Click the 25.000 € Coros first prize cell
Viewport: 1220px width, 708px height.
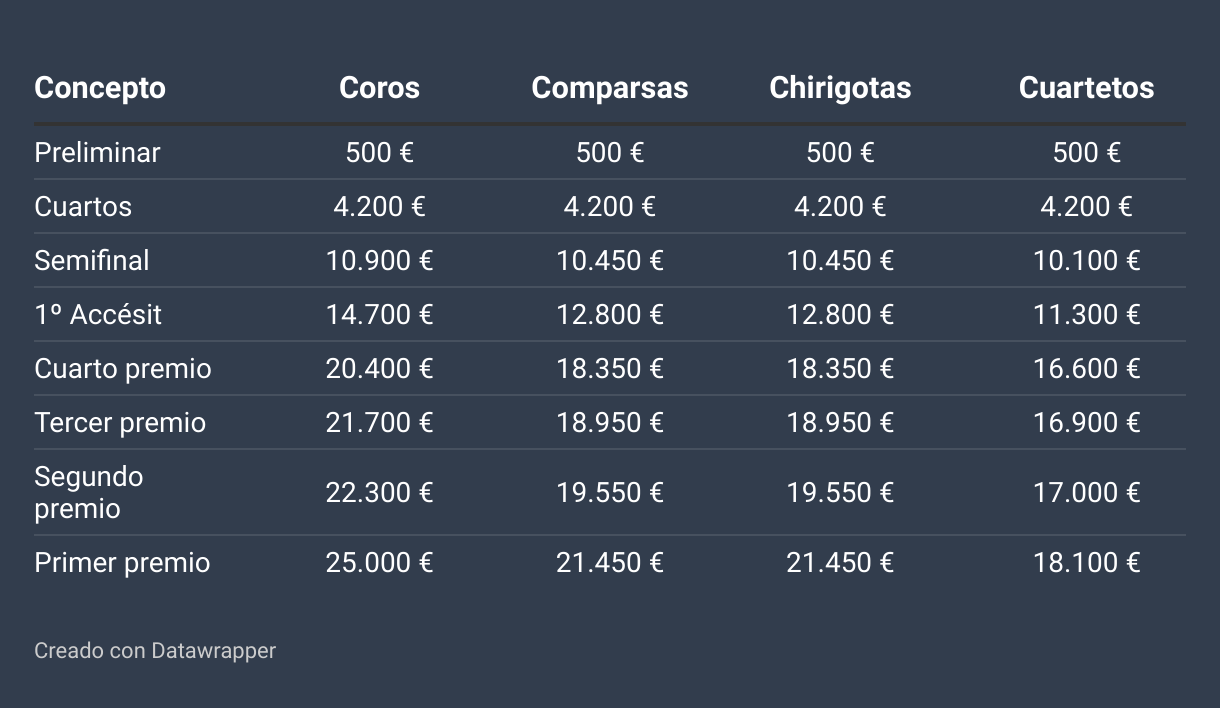[x=379, y=563]
